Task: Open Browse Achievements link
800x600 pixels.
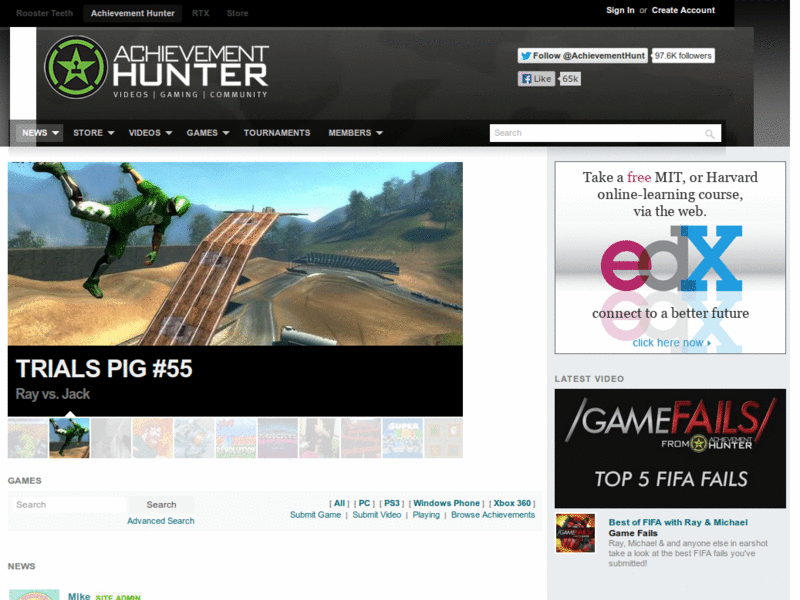Action: coord(493,515)
